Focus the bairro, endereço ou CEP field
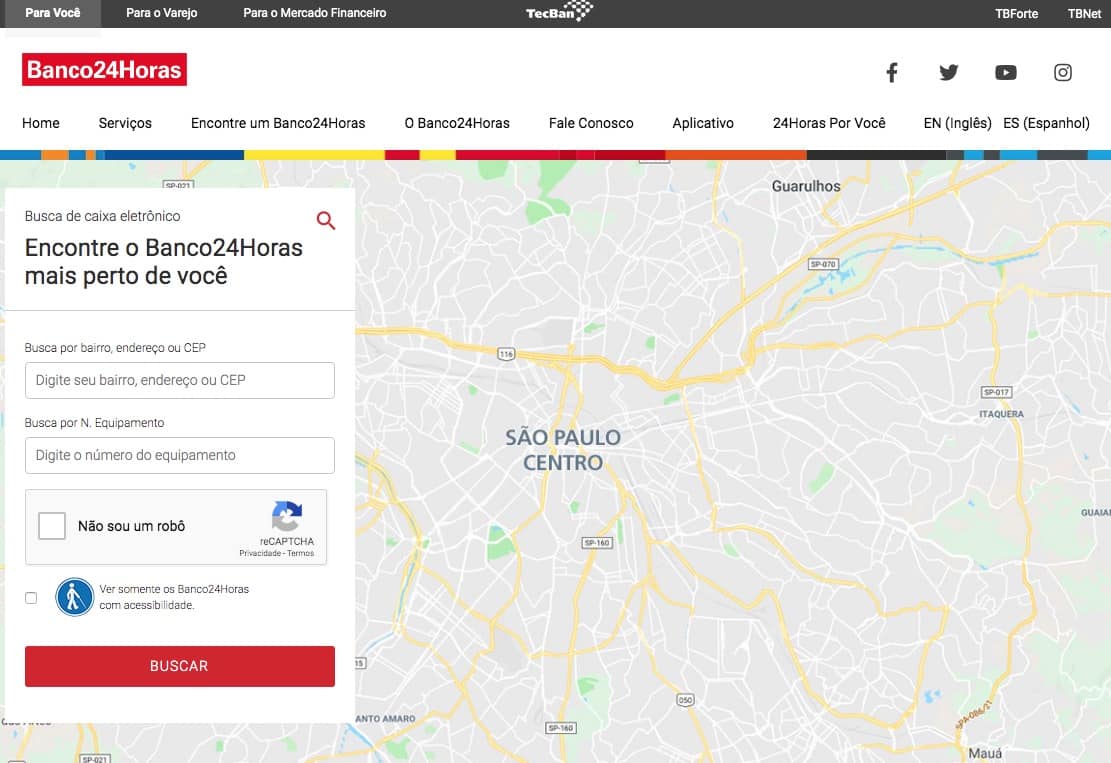 click(x=180, y=380)
